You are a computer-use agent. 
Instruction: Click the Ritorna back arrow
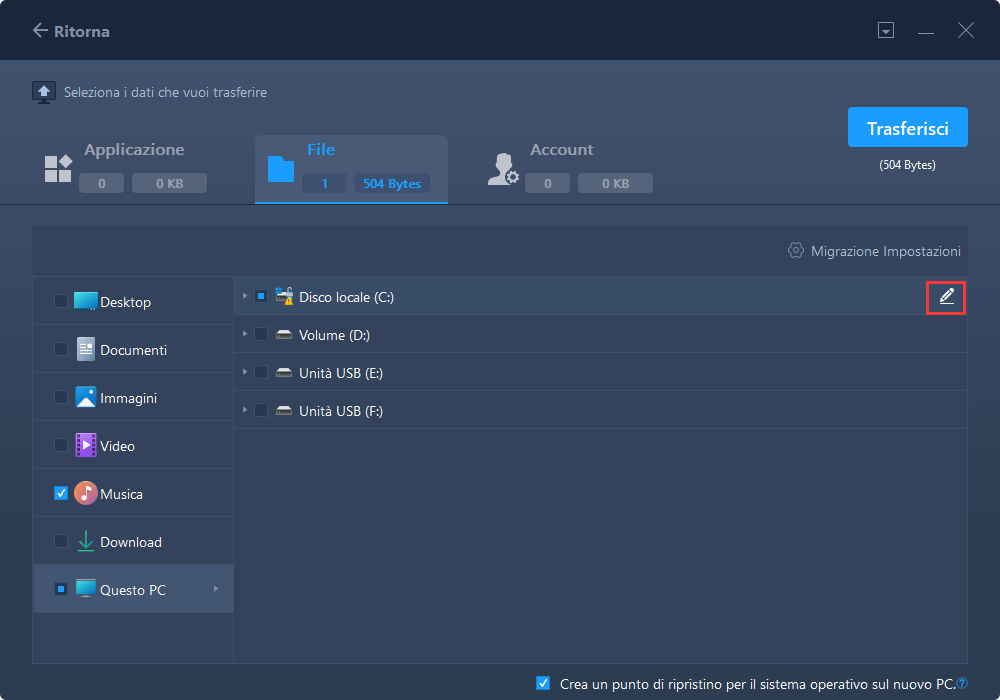tap(40, 31)
